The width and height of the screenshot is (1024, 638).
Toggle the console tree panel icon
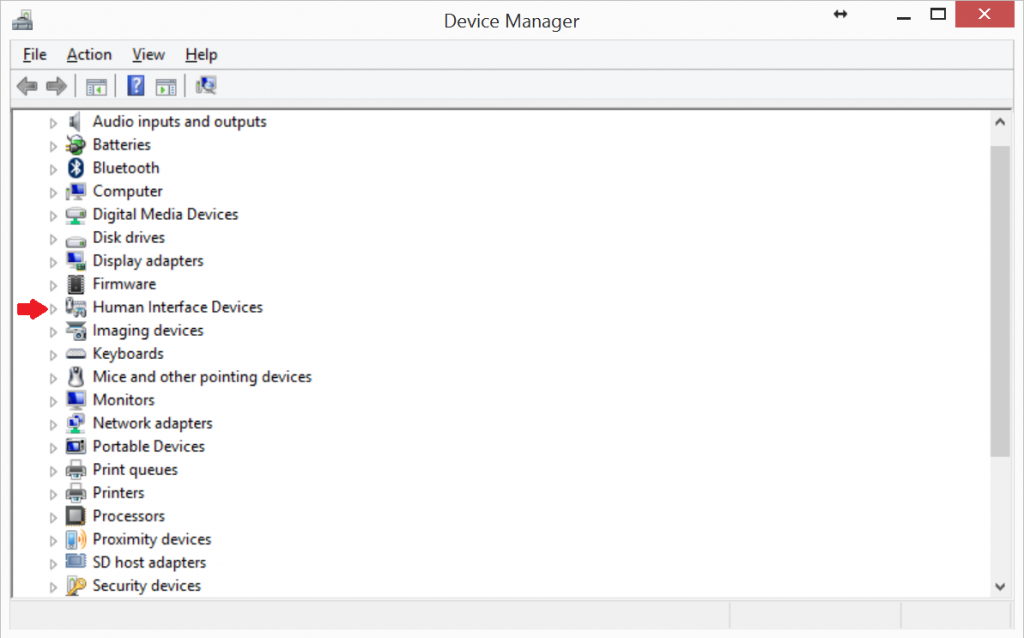tap(97, 86)
